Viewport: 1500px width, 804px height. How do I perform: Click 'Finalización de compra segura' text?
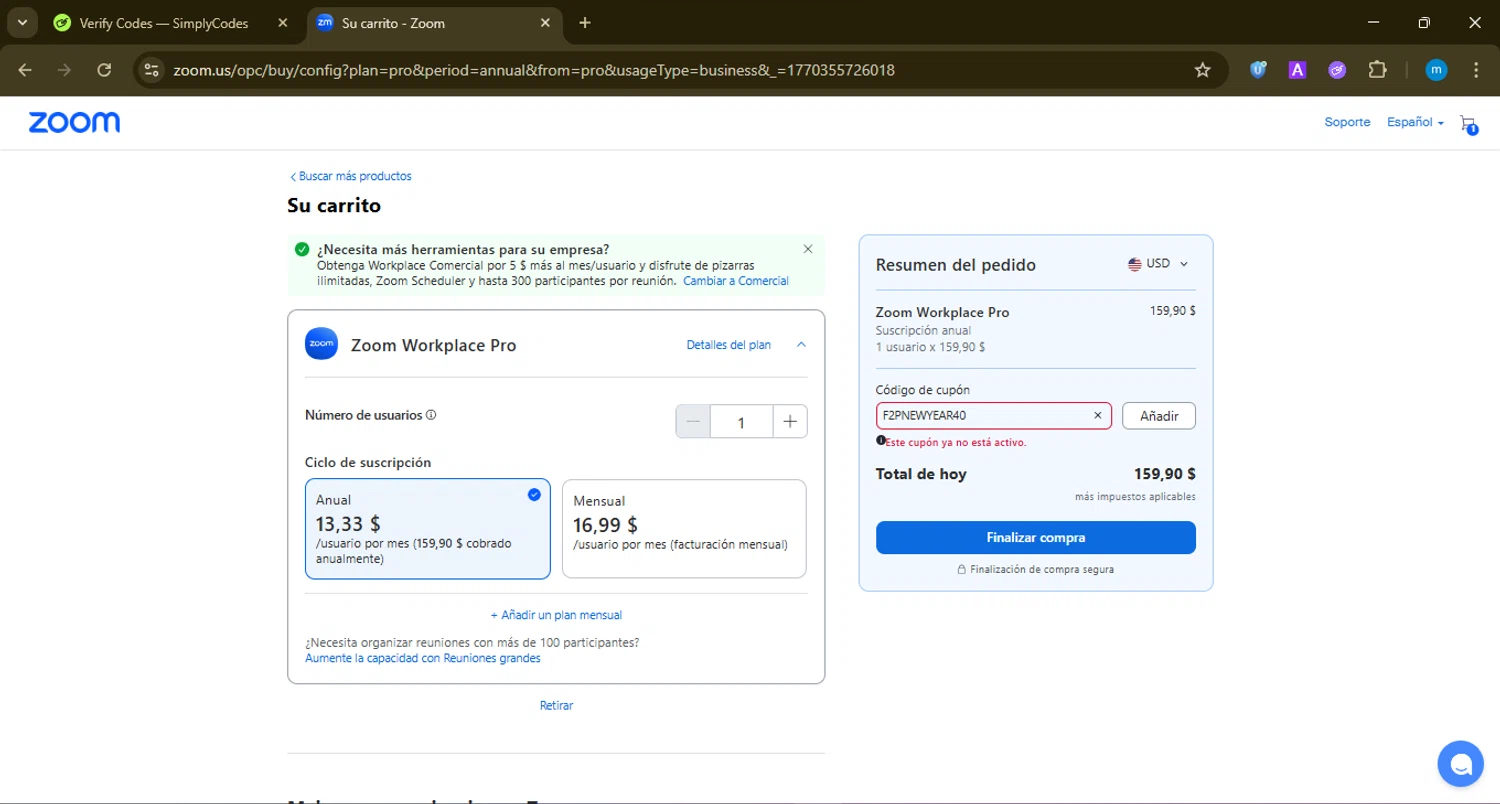[1041, 569]
